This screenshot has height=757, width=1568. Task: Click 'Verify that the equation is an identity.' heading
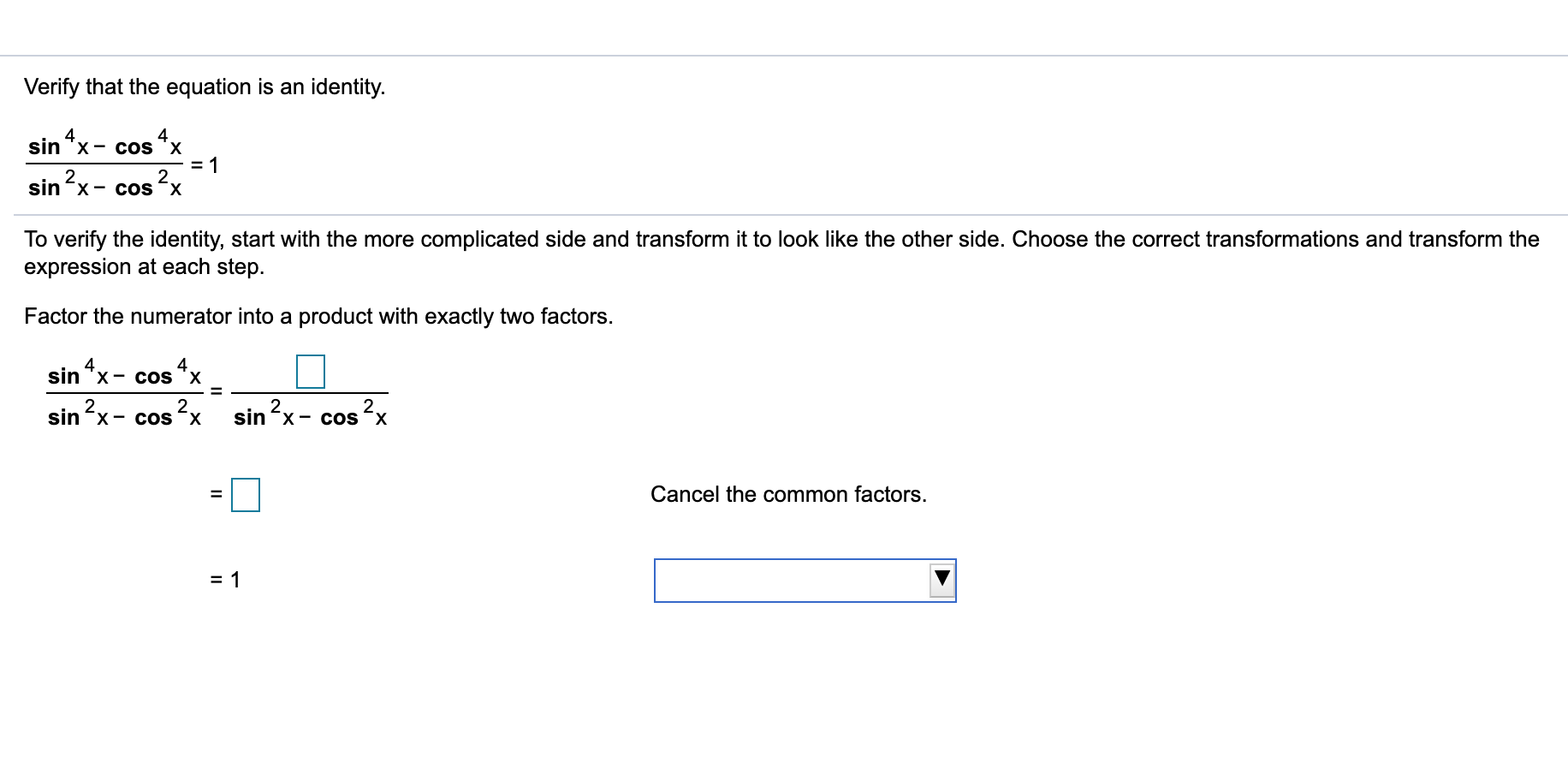pyautogui.click(x=205, y=86)
